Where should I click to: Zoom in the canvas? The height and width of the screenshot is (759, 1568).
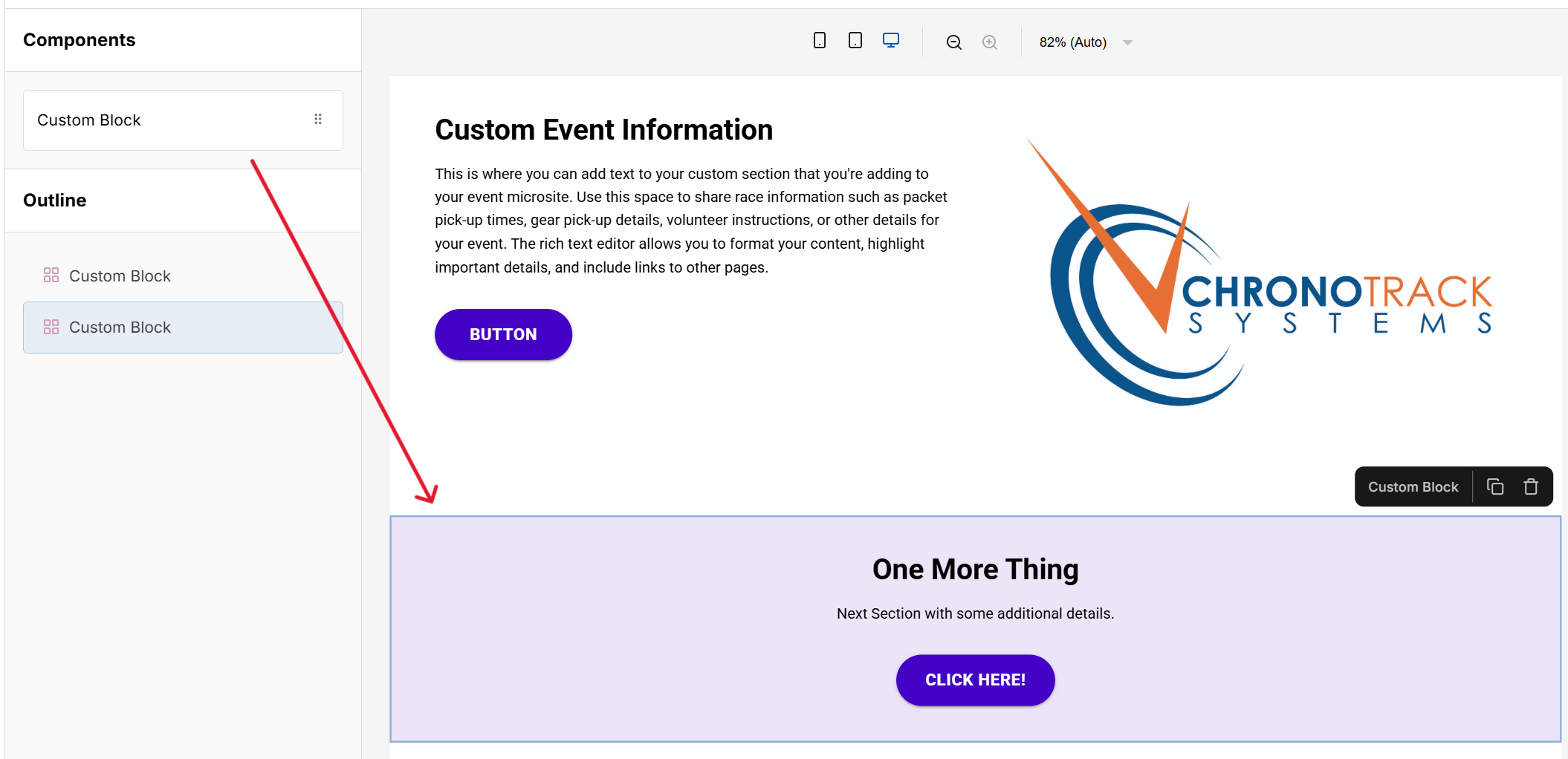[x=989, y=42]
